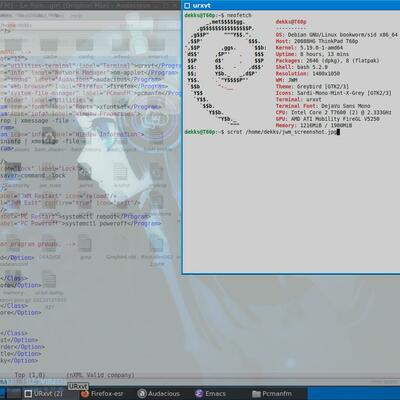Click the 'JWM Restart' line in Emacs
The height and width of the screenshot is (400, 400).
tap(59, 196)
